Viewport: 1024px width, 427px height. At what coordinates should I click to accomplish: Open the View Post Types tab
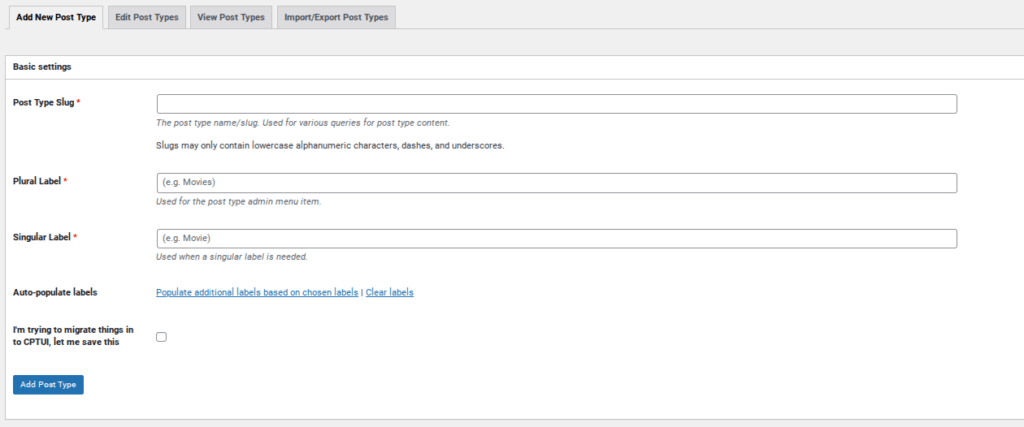click(x=231, y=18)
